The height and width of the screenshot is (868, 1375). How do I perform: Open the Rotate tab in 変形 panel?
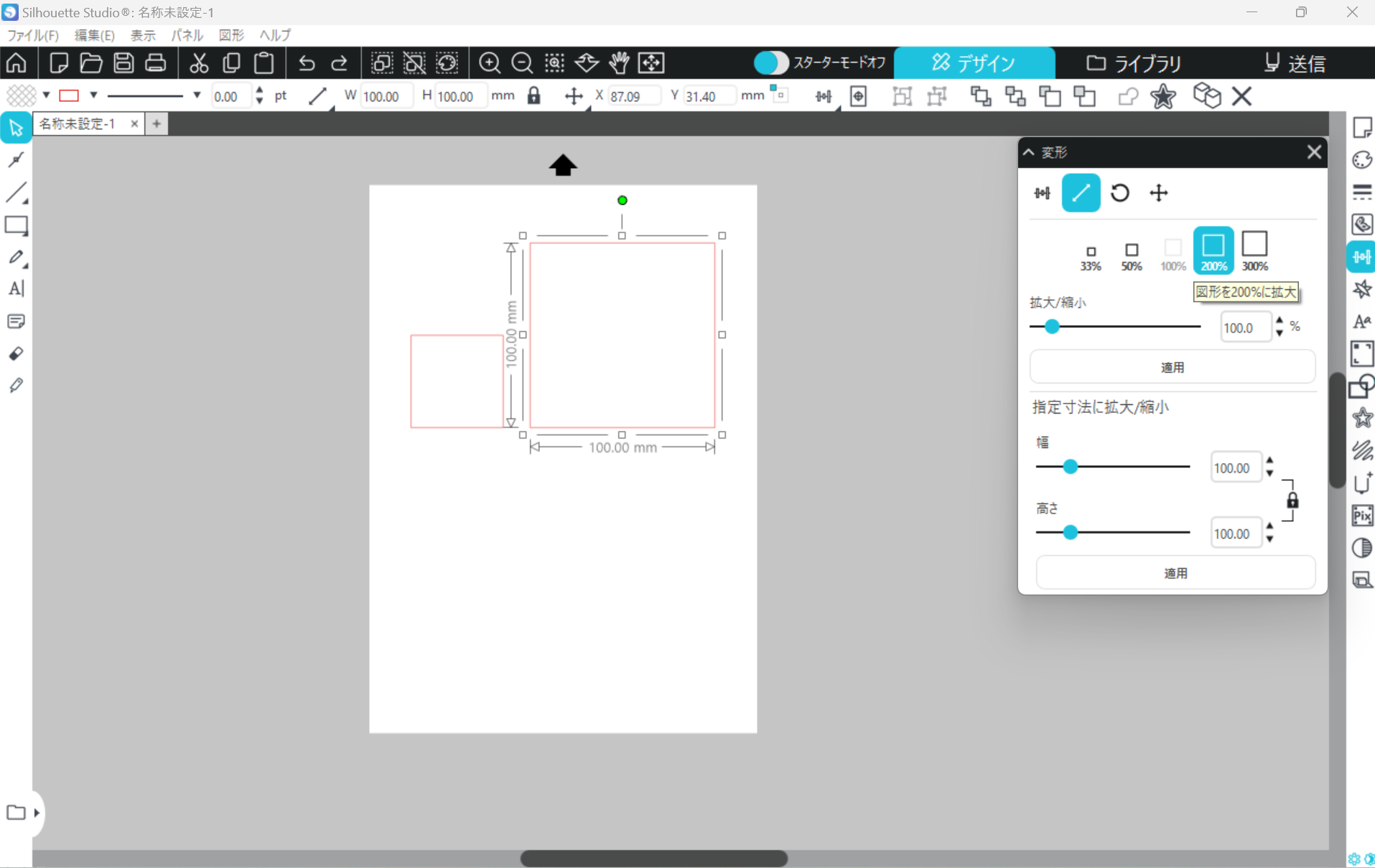(x=1120, y=192)
